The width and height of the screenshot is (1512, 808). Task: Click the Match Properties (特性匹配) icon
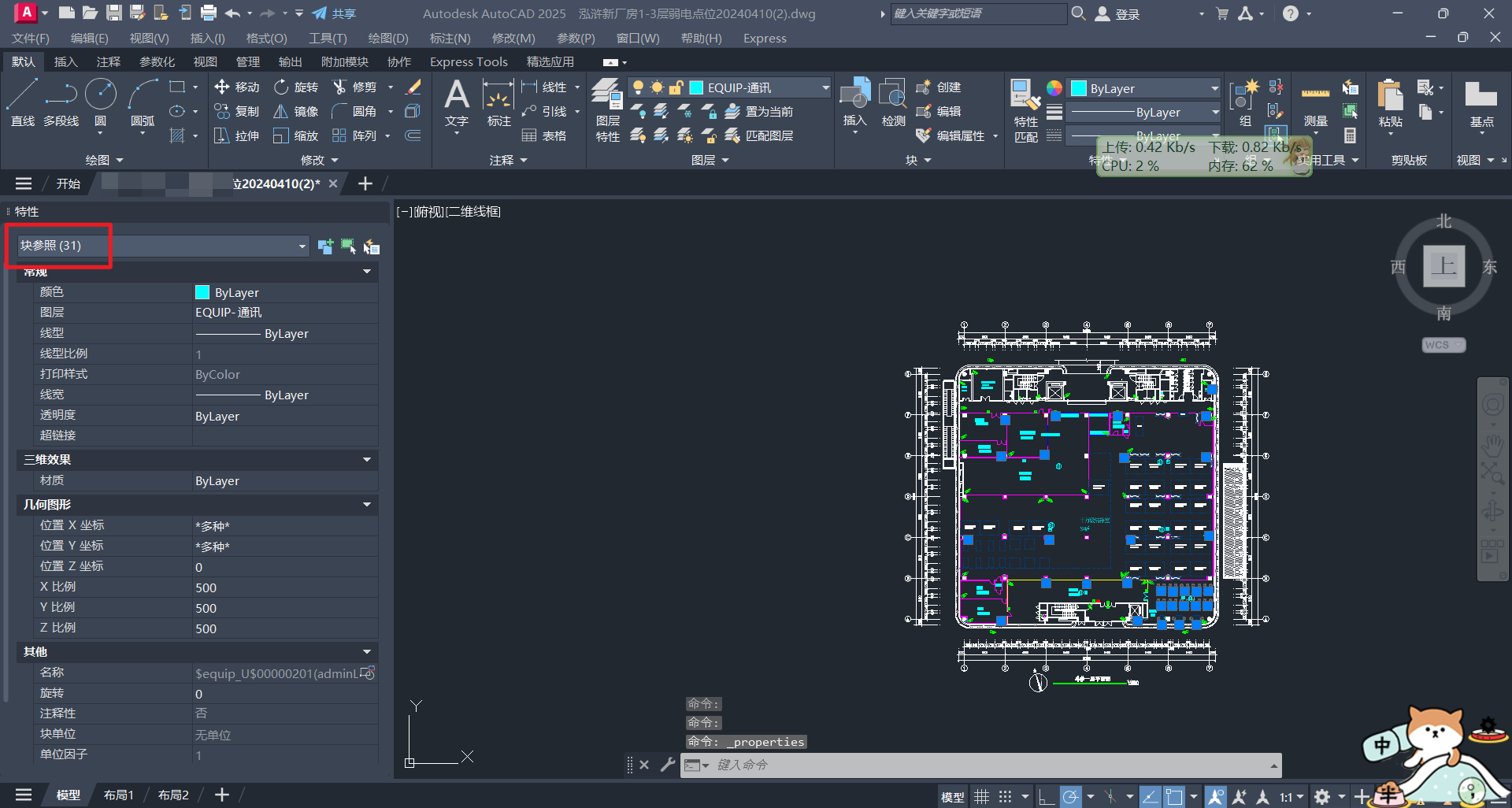pos(1025,110)
